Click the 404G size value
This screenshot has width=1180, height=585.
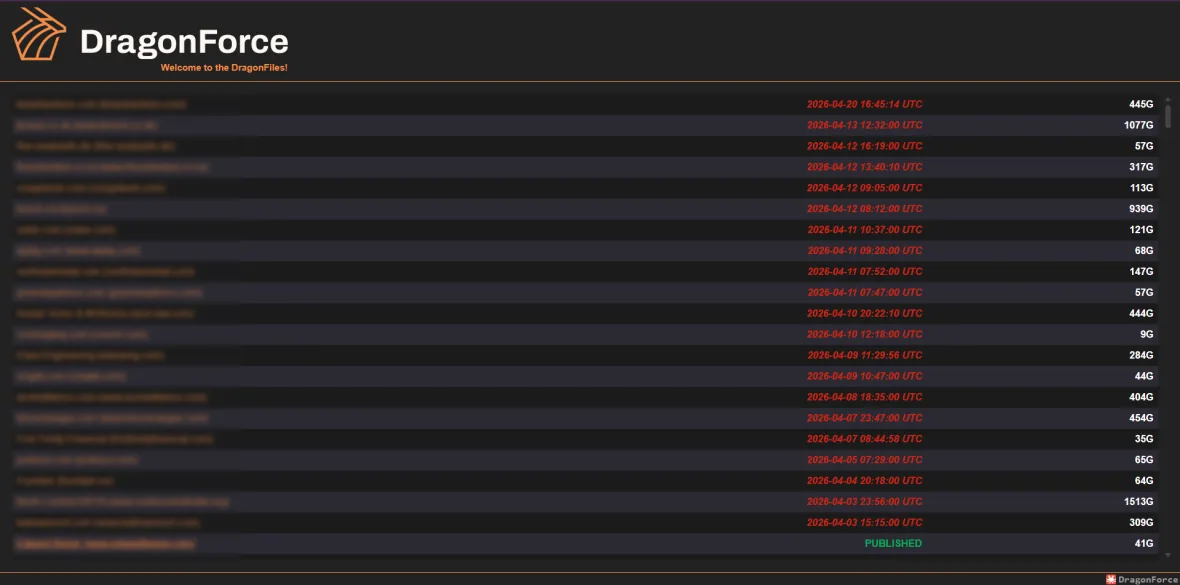coord(1141,397)
